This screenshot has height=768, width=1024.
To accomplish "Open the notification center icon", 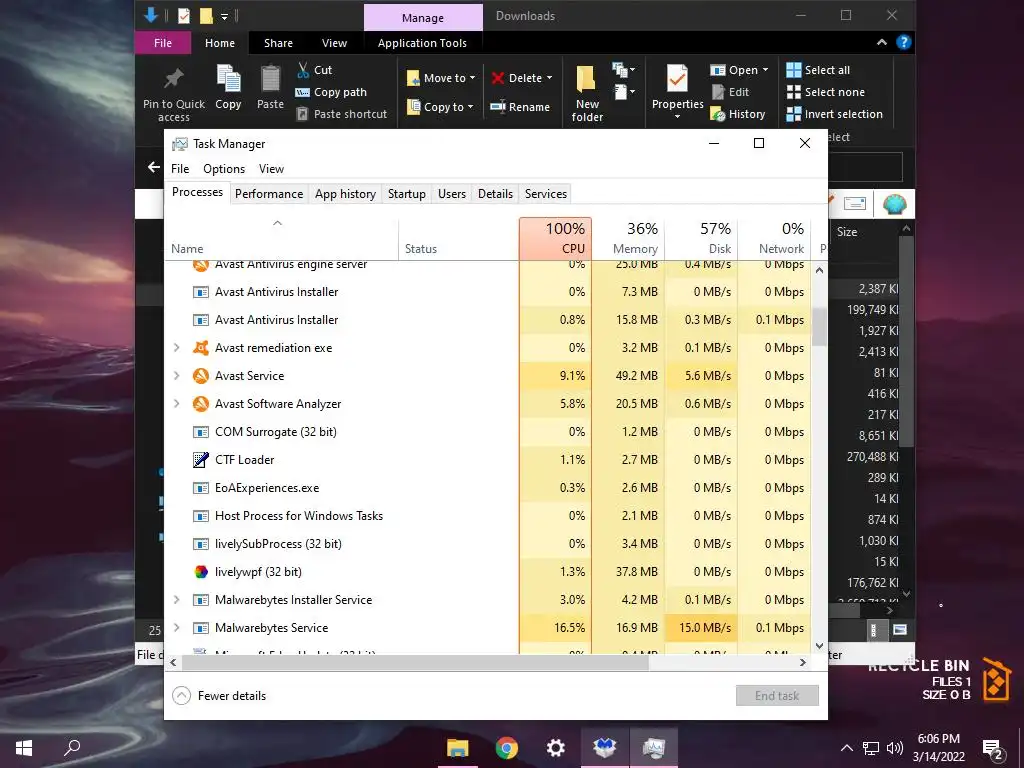I will tap(993, 748).
